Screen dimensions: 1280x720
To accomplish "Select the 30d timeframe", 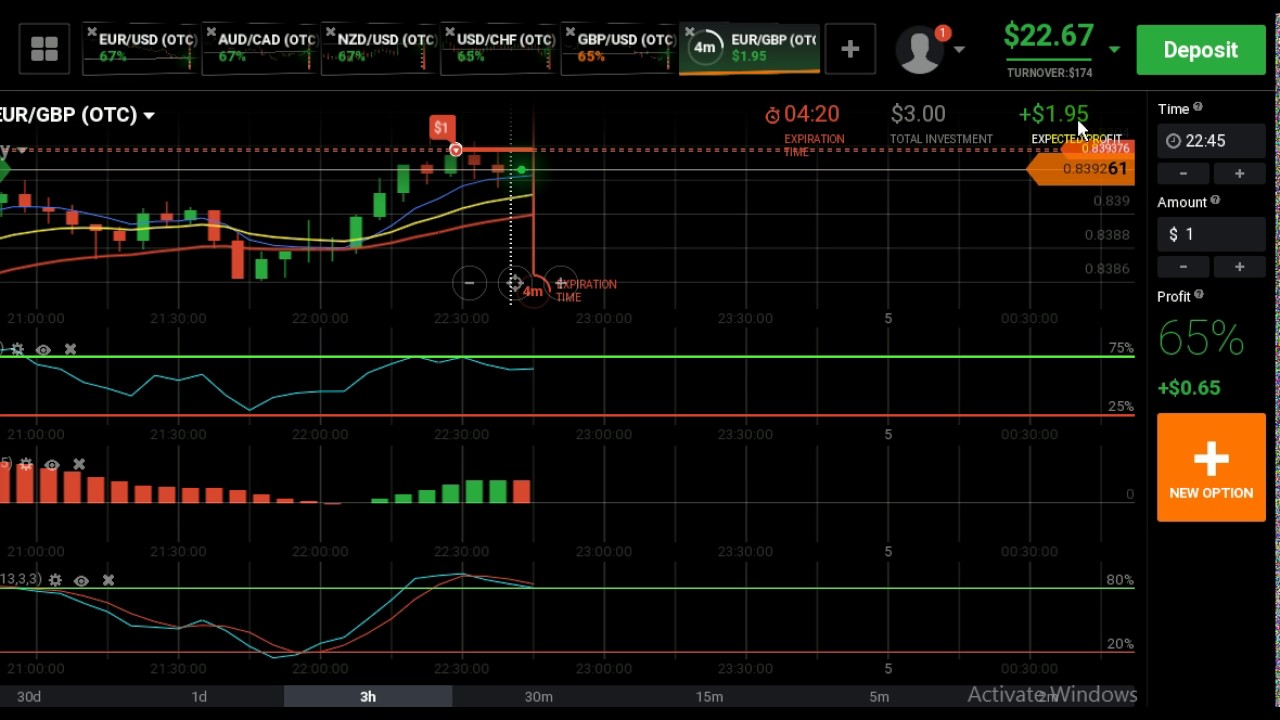I will tap(29, 696).
